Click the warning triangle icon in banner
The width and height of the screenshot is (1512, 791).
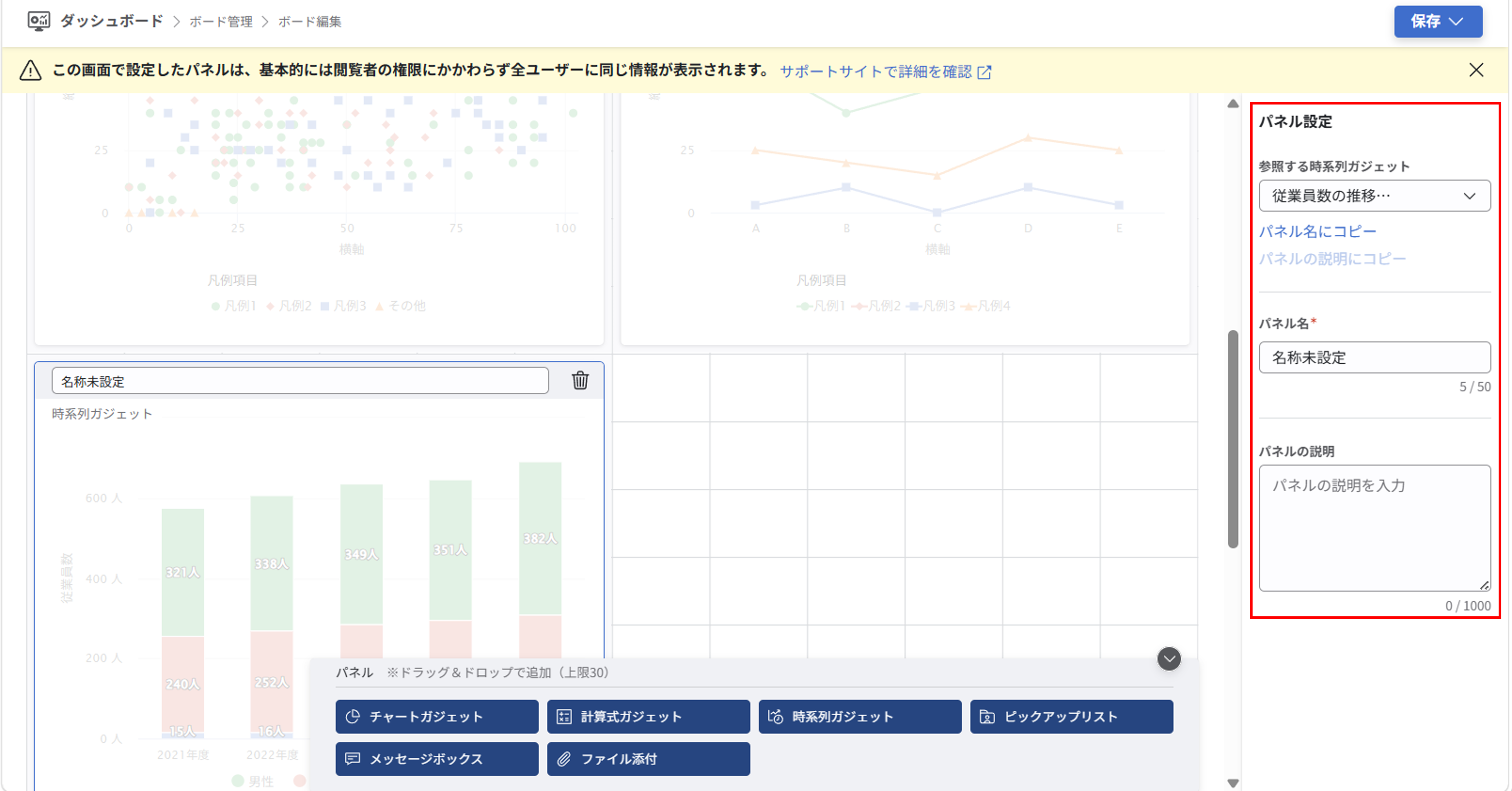point(30,70)
